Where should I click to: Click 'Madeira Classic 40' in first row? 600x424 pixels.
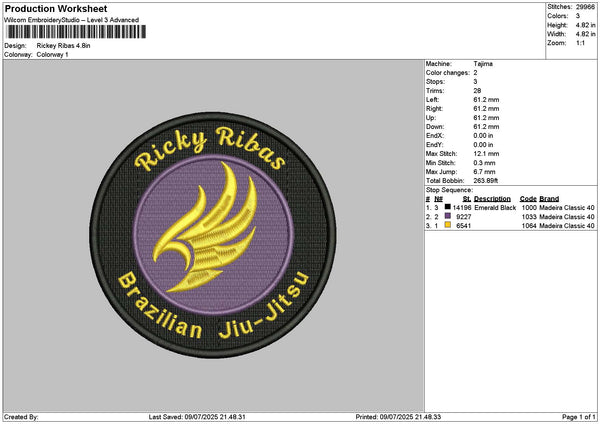click(x=567, y=208)
